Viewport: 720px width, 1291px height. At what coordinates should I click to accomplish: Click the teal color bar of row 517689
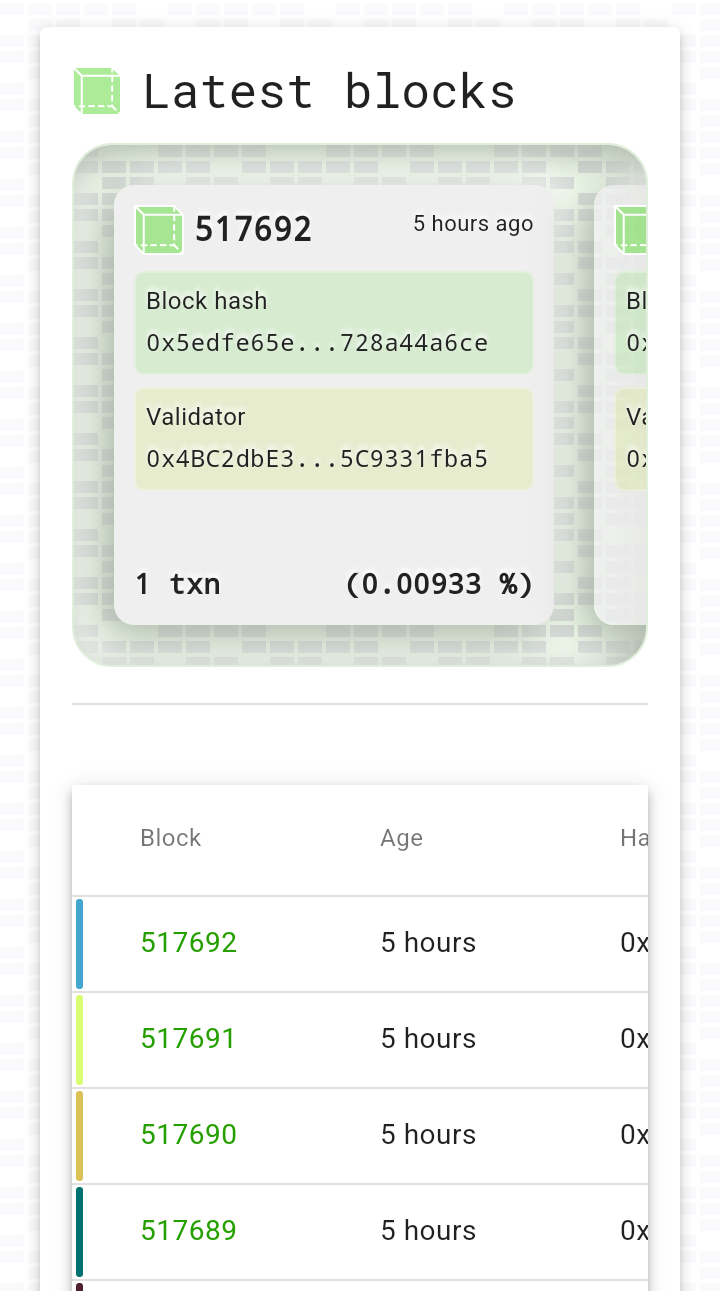80,1232
